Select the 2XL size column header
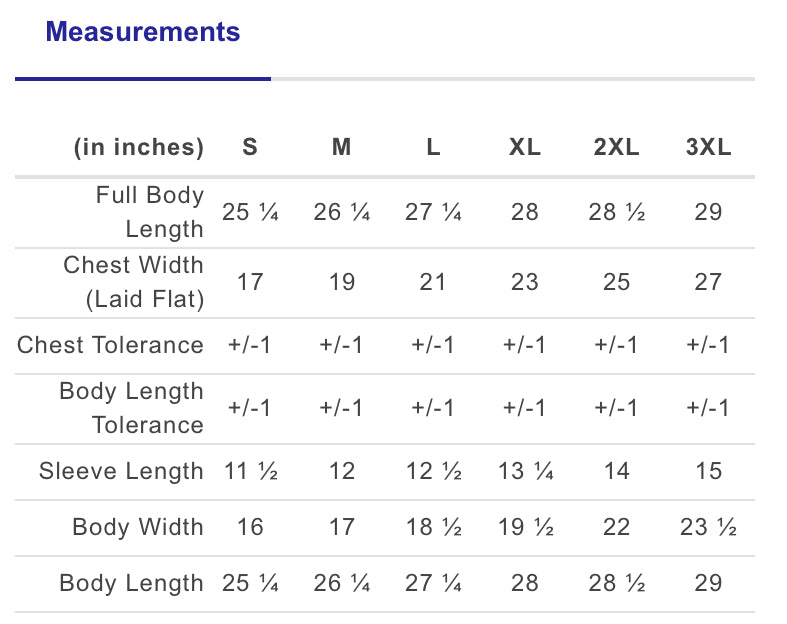Viewport: 787px width, 624px height. [x=616, y=147]
